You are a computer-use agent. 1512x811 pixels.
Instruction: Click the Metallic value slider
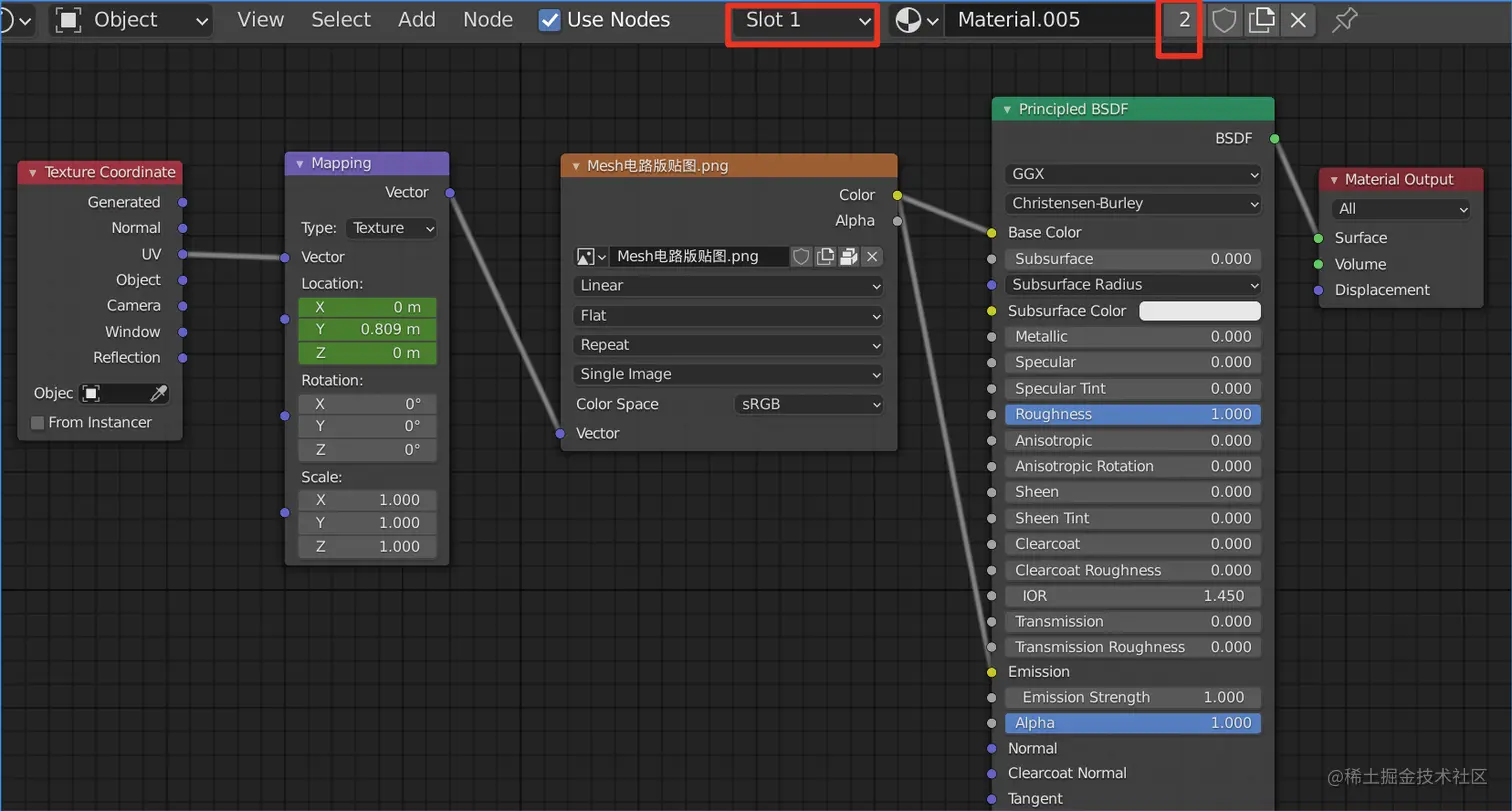1133,337
